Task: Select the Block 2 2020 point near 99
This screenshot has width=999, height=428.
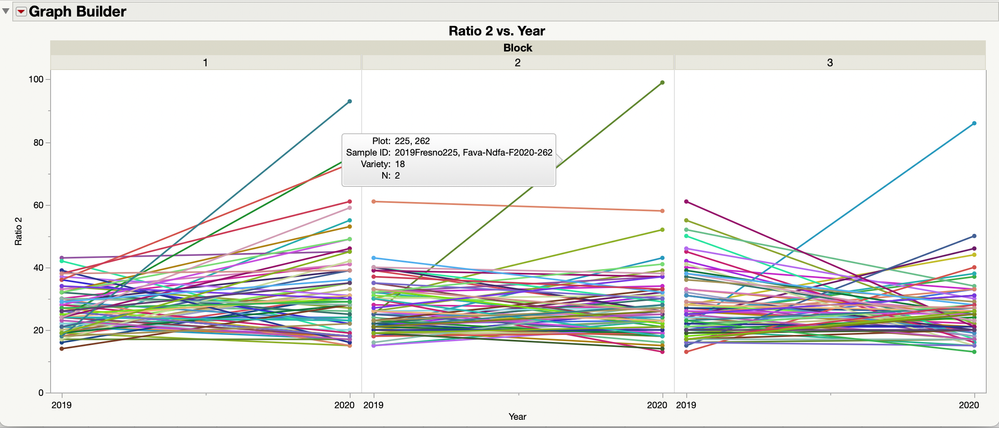Action: click(663, 82)
